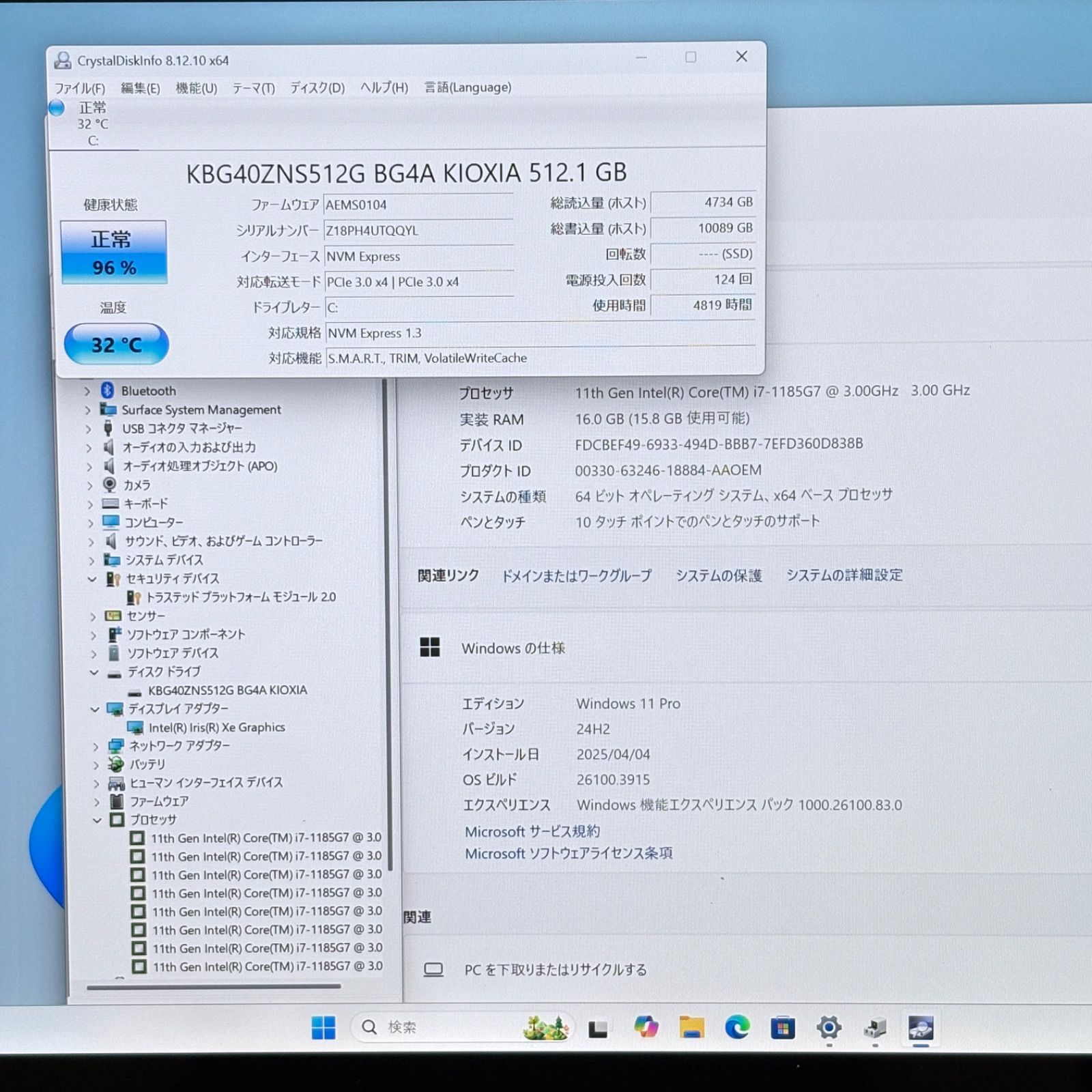
Task: Collapse the ディスプレイ アダプター node
Action: pos(95,709)
